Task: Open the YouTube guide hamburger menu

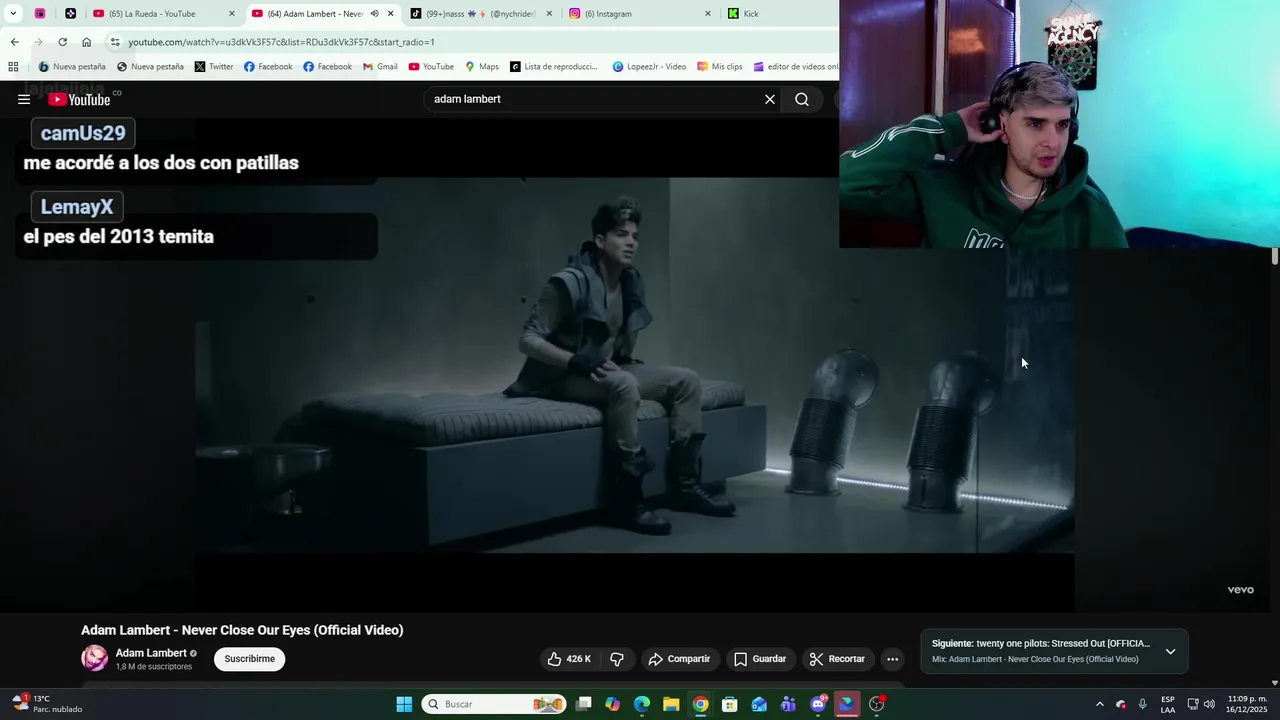Action: [x=24, y=99]
